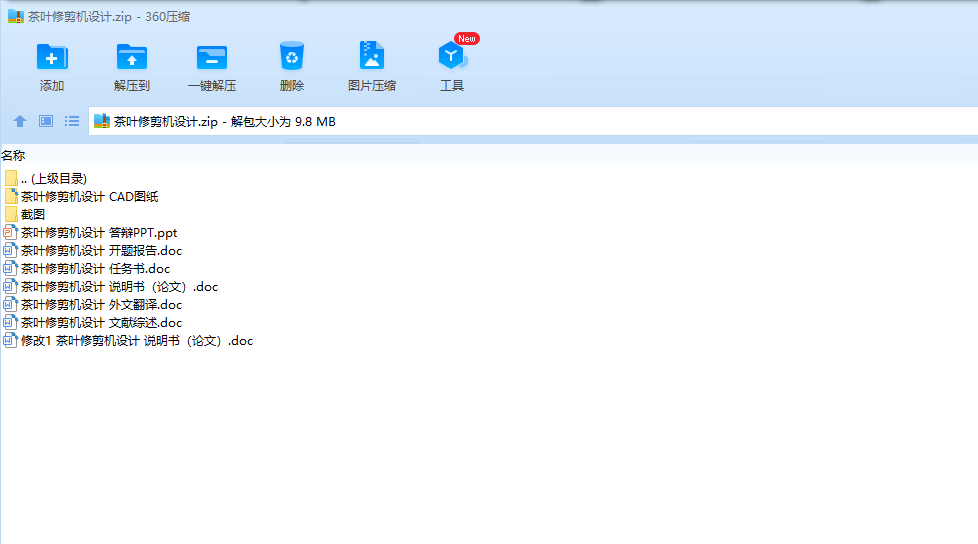The height and width of the screenshot is (544, 978).
Task: Select the 茶叶修剪机设计 CAD图纸 folder
Action: click(81, 197)
